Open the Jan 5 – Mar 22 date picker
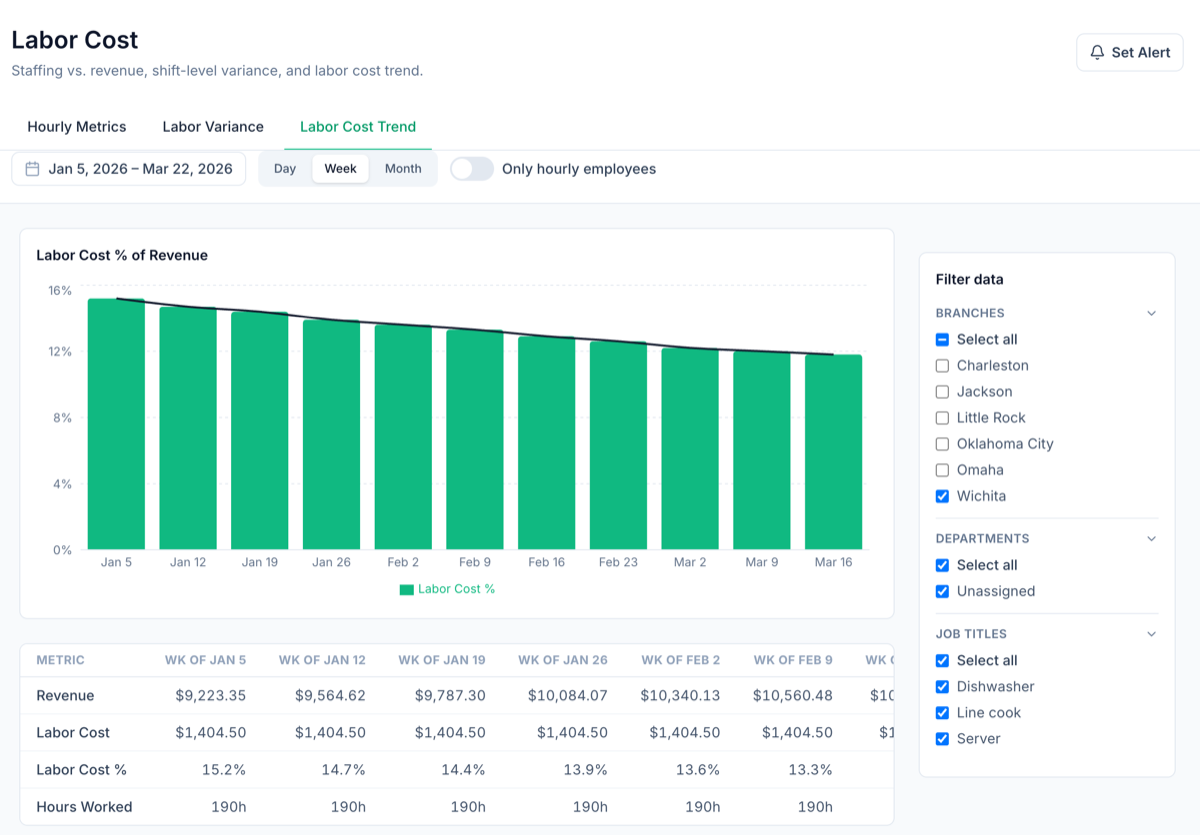Viewport: 1200px width, 835px height. point(129,169)
